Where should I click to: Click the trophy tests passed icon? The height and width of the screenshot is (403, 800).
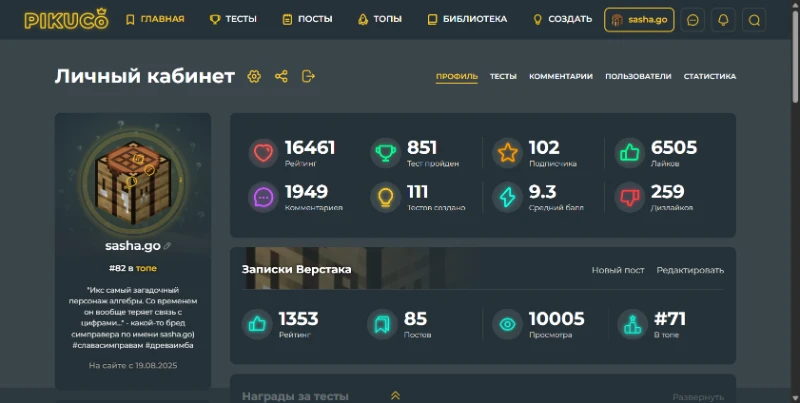pyautogui.click(x=385, y=153)
